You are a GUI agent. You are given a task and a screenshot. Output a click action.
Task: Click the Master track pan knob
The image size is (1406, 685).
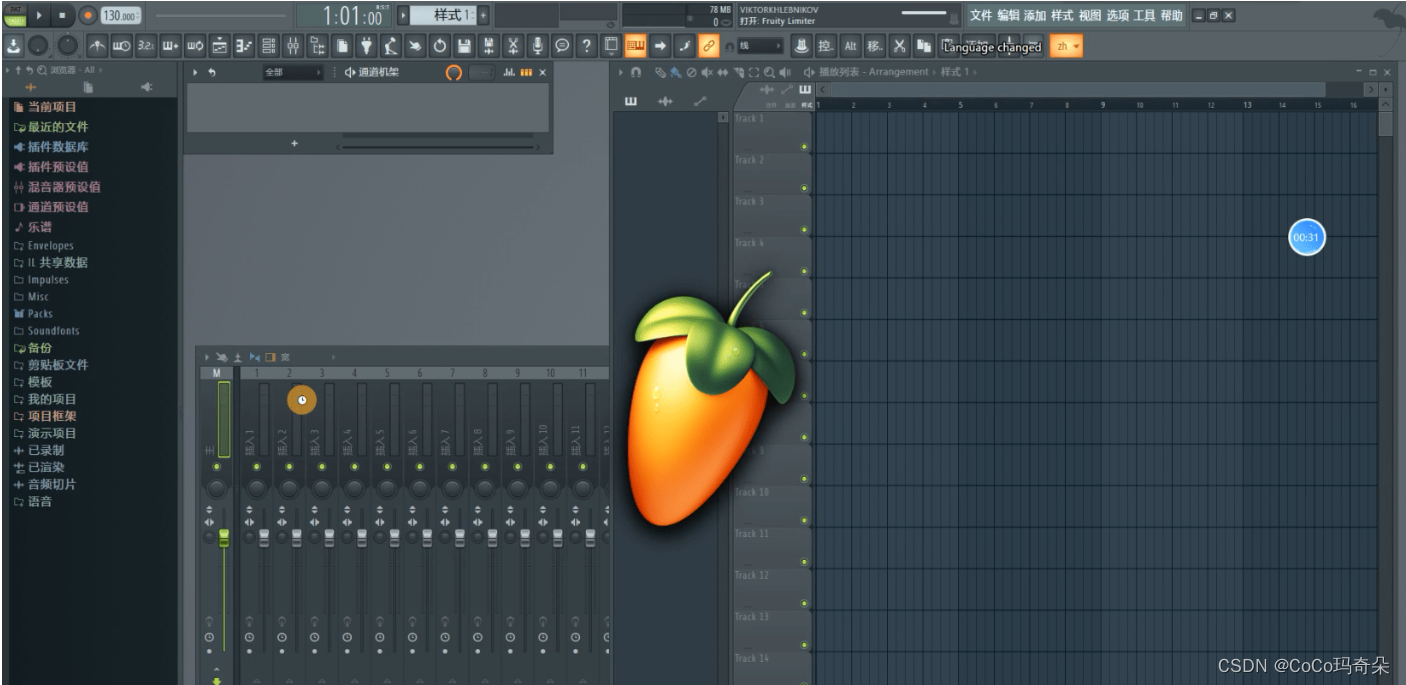click(217, 487)
